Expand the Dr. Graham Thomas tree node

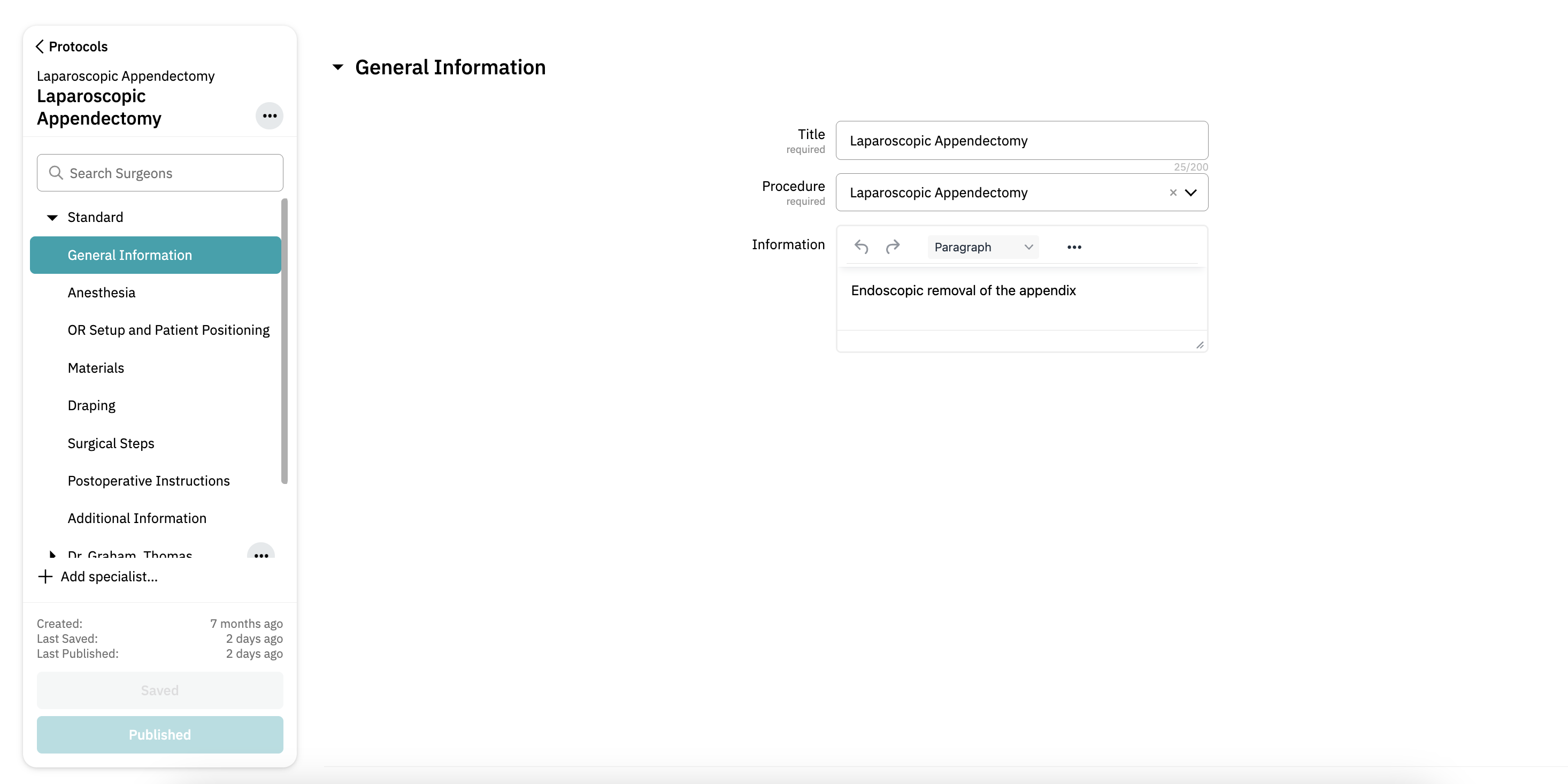pyautogui.click(x=52, y=554)
